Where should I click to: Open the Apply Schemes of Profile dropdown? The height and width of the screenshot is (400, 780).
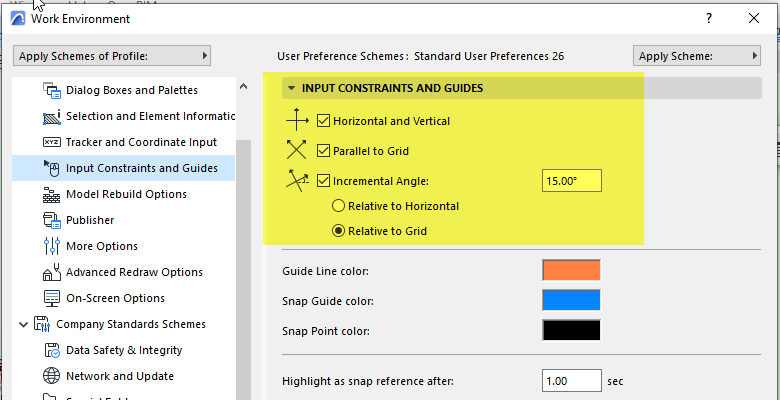pyautogui.click(x=114, y=56)
